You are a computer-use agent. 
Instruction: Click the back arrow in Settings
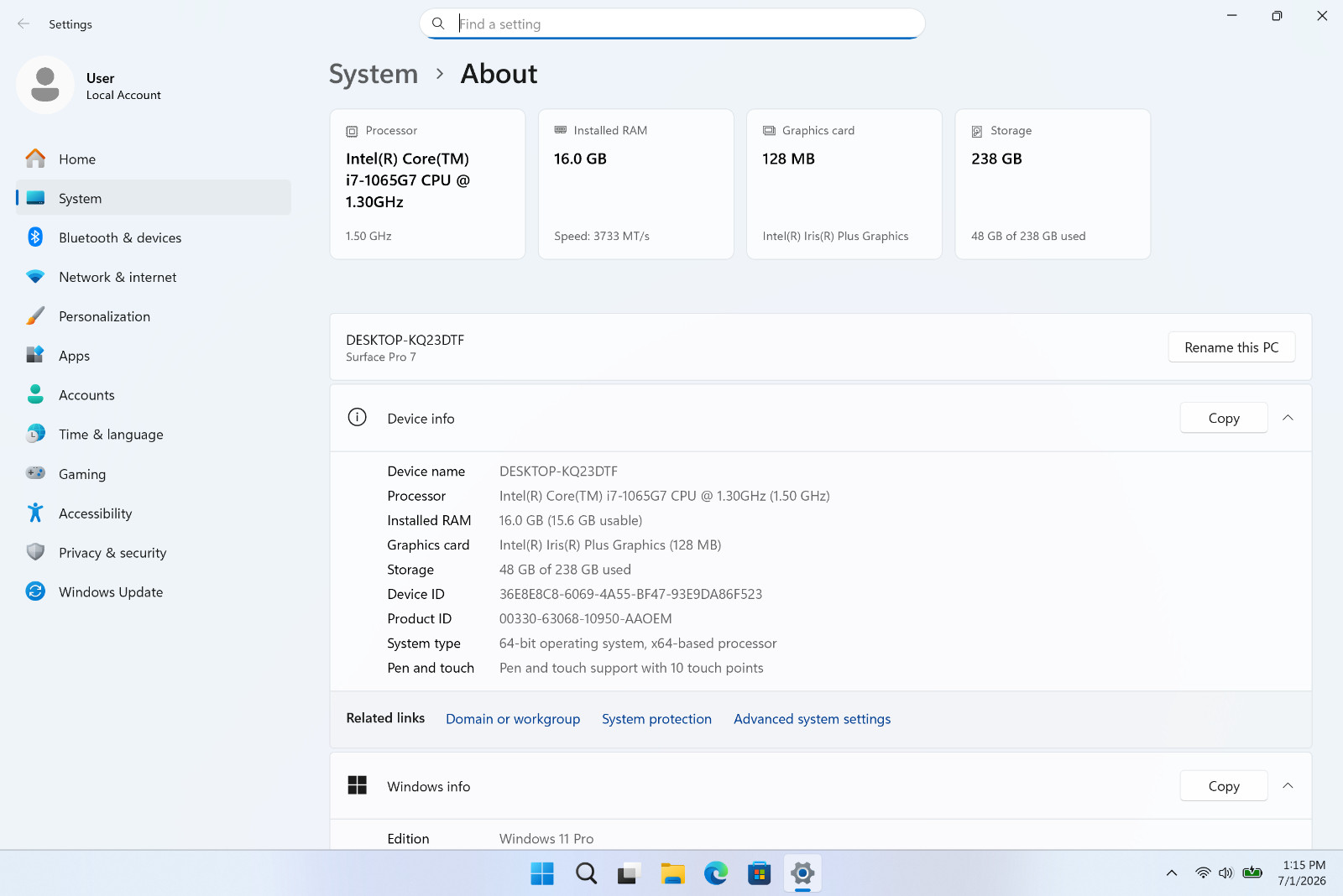(x=24, y=24)
